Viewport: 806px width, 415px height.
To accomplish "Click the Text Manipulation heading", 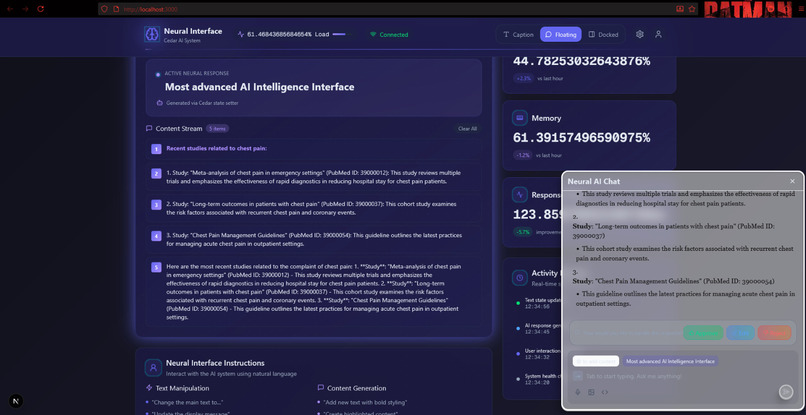I will pyautogui.click(x=182, y=388).
